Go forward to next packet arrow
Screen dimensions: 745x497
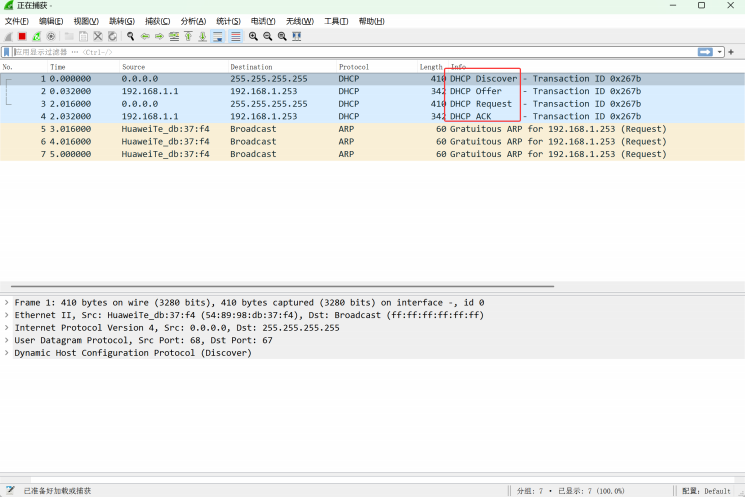[159, 37]
